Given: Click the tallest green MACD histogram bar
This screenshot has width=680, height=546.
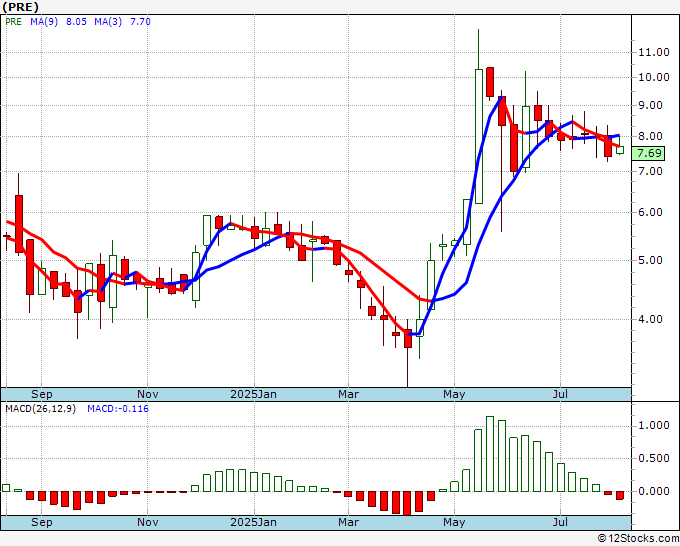Looking at the screenshot, I should [490, 454].
